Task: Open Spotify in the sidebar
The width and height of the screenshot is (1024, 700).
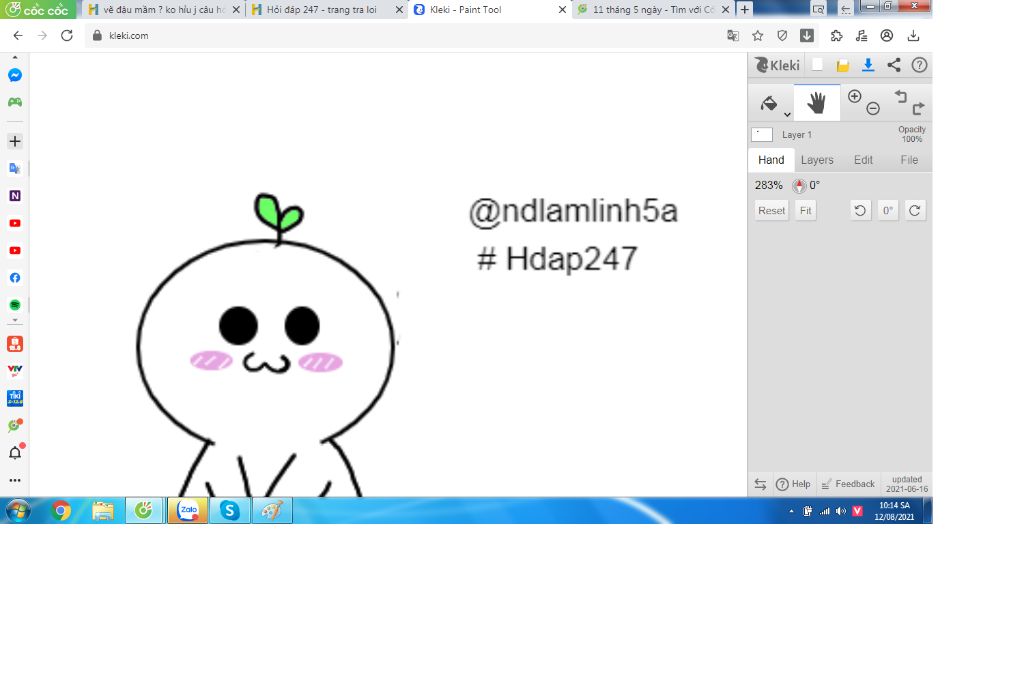Action: click(15, 305)
